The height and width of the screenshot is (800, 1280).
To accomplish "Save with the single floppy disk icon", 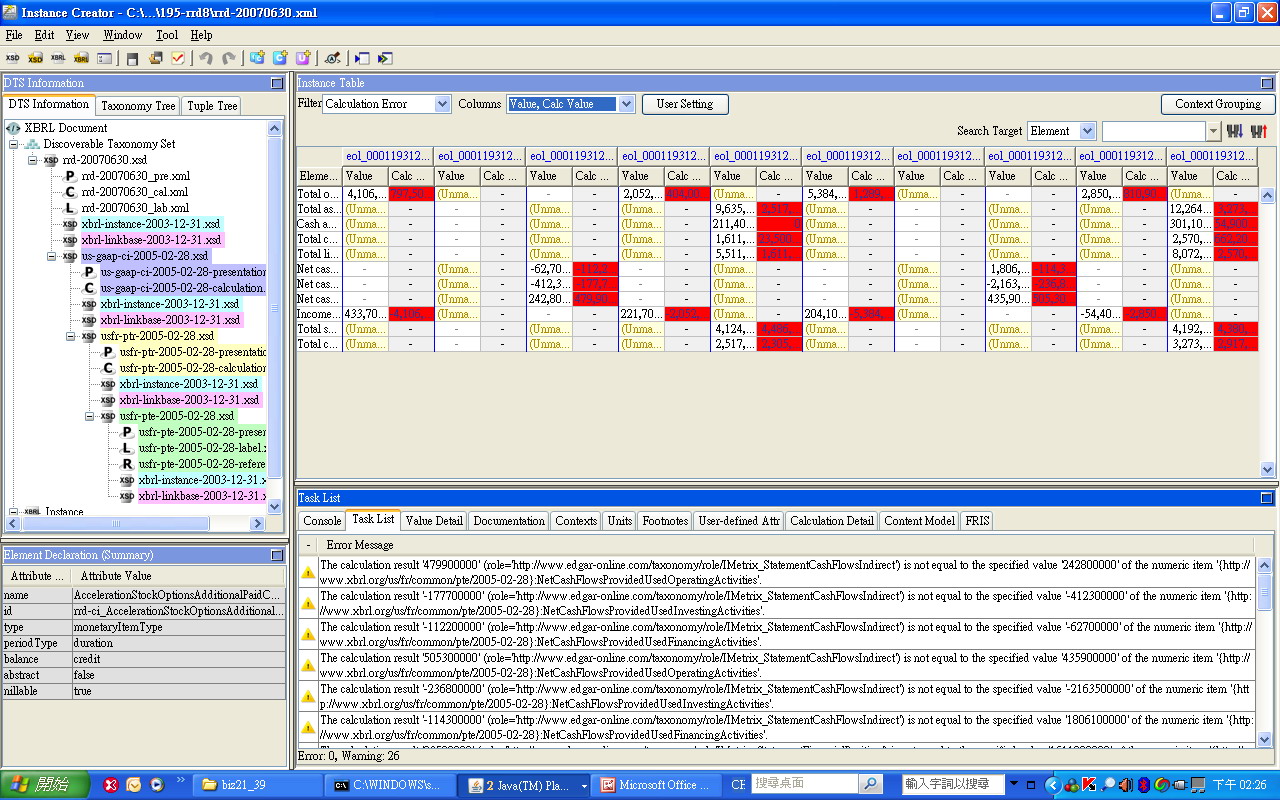I will point(133,58).
